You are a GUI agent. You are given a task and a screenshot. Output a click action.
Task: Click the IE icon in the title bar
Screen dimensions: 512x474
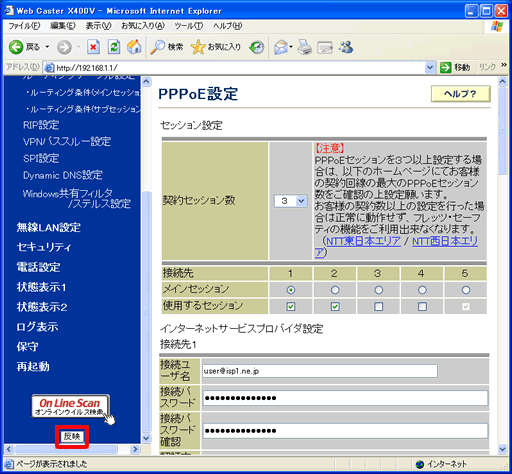9,10
